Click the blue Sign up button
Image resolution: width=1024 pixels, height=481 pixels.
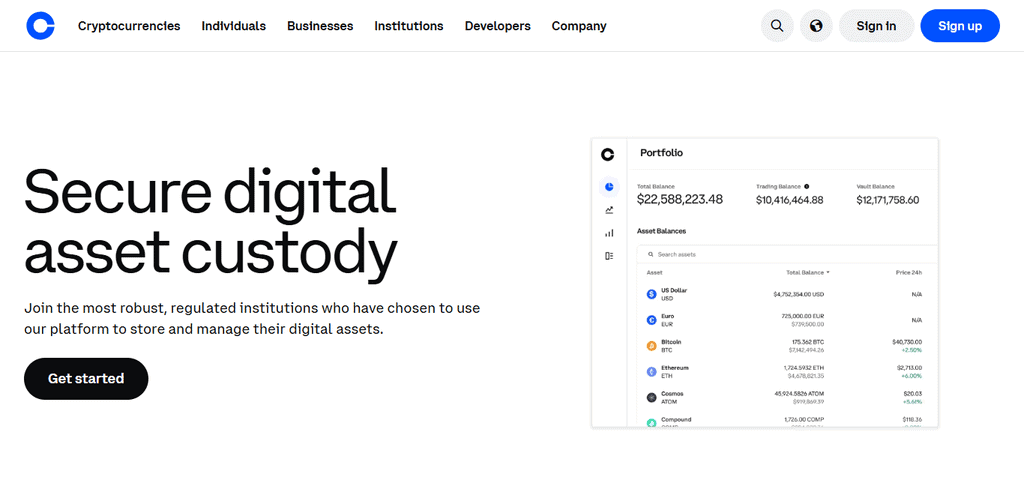click(960, 26)
